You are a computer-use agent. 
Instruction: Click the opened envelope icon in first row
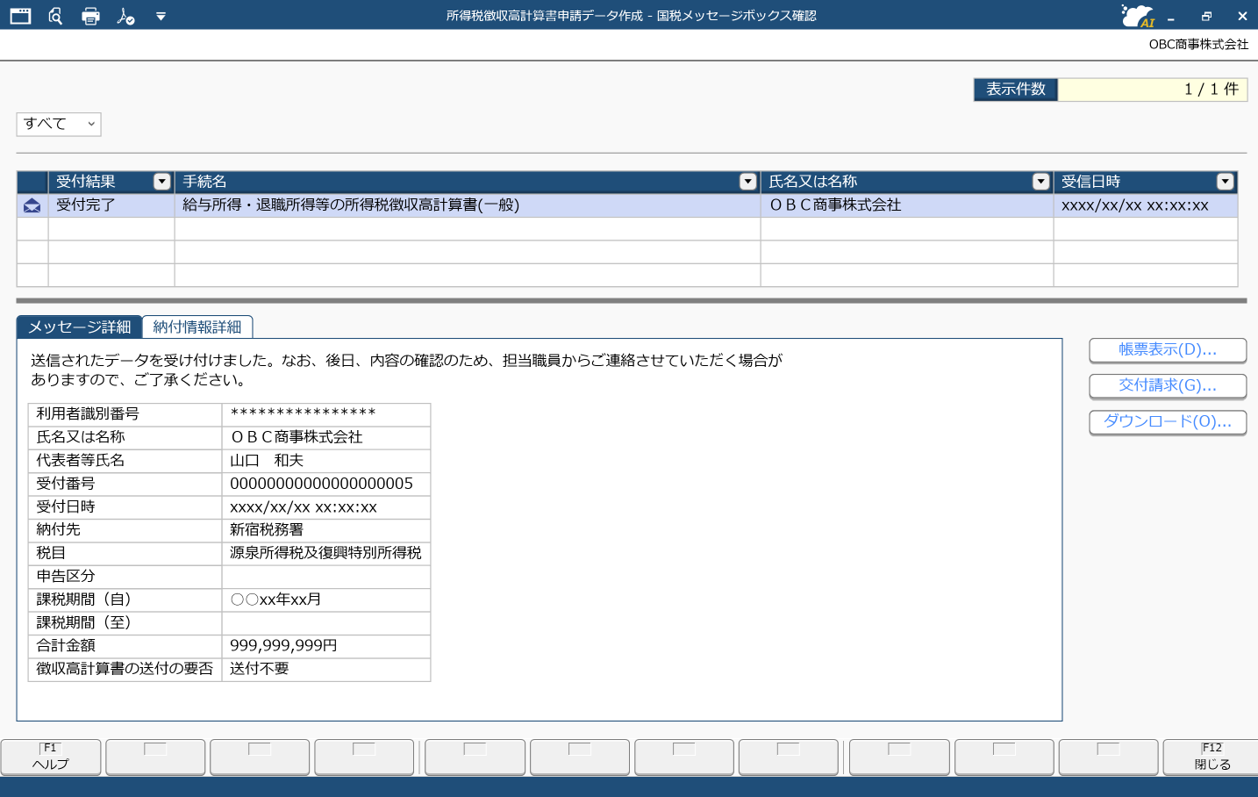32,206
